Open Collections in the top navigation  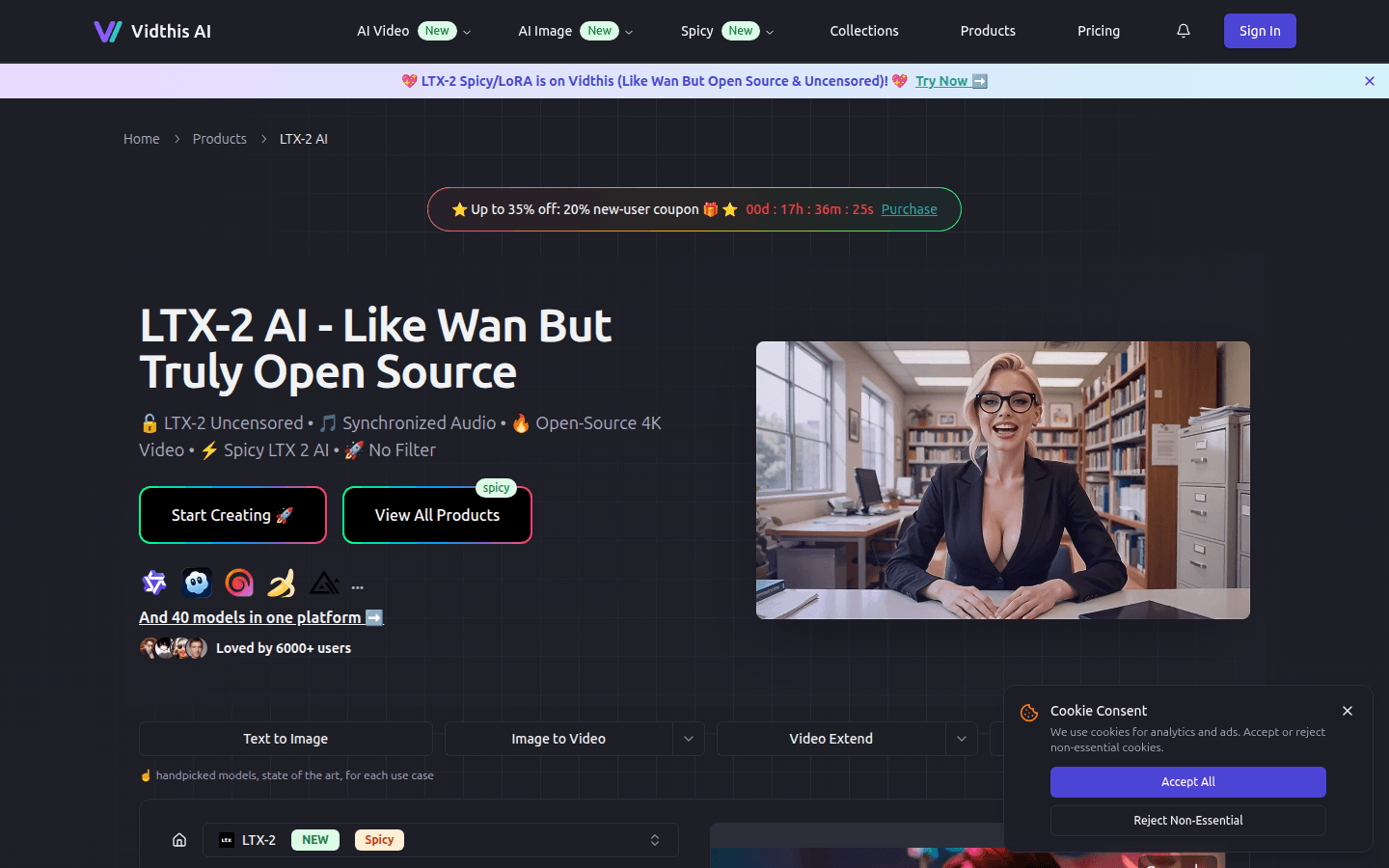point(864,31)
